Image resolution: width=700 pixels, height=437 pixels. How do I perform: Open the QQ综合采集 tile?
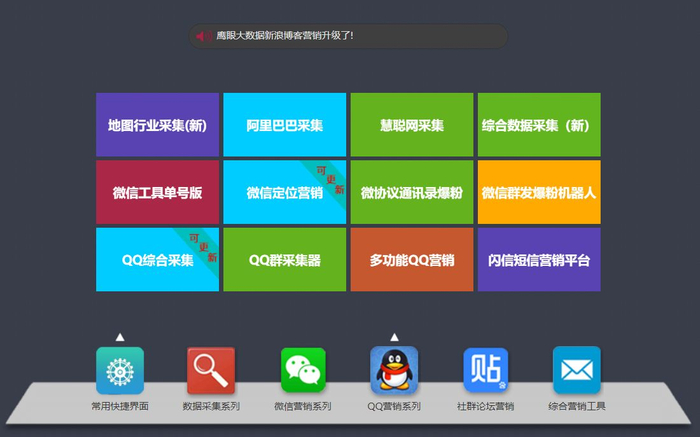158,259
